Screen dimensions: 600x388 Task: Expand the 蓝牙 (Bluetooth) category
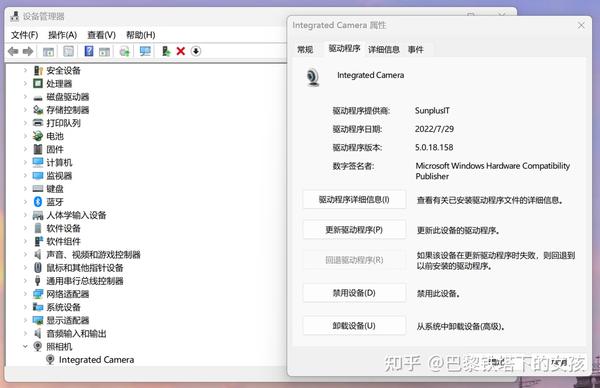[25, 202]
